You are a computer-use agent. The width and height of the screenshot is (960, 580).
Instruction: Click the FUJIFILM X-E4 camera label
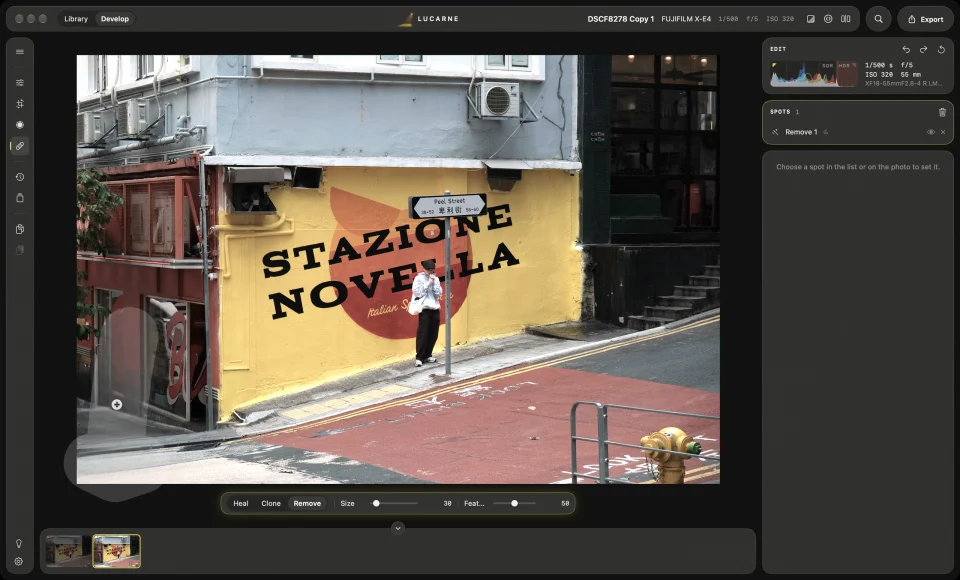point(686,19)
